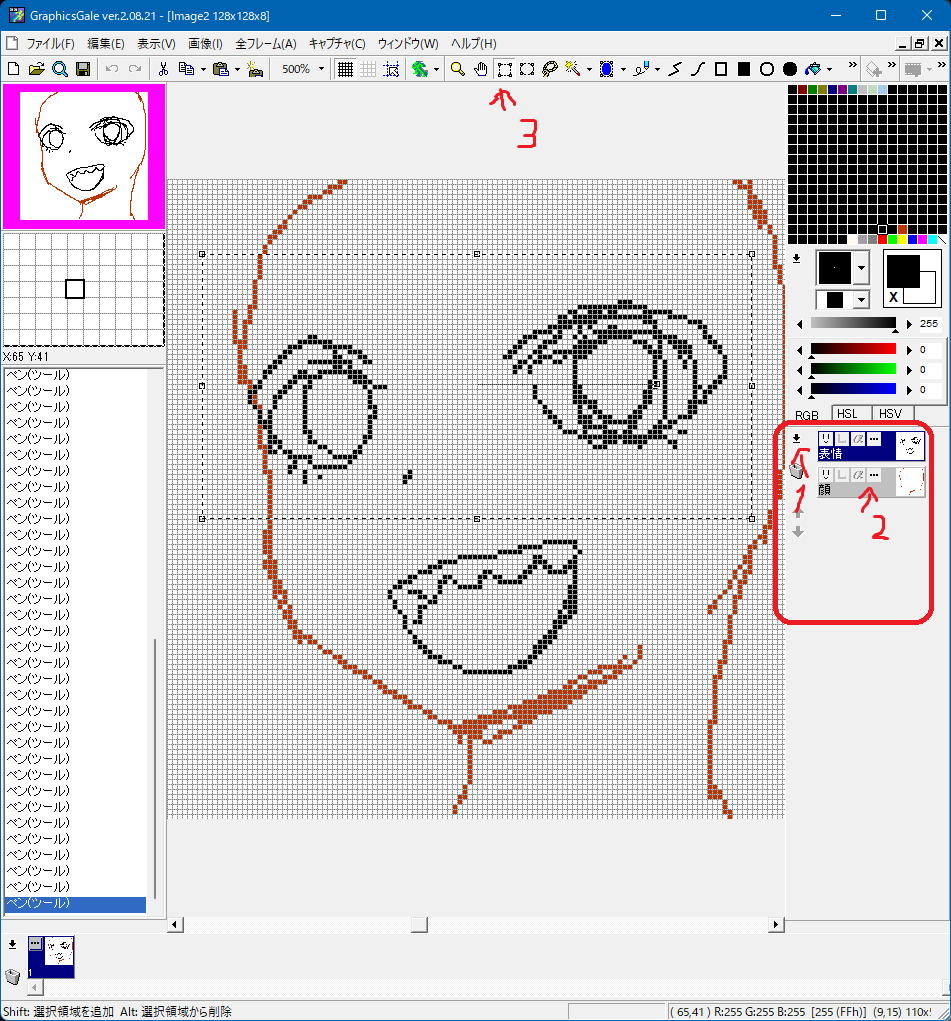This screenshot has width=951, height=1021.
Task: Toggle visibility of the 表情 layer
Action: coord(826,439)
